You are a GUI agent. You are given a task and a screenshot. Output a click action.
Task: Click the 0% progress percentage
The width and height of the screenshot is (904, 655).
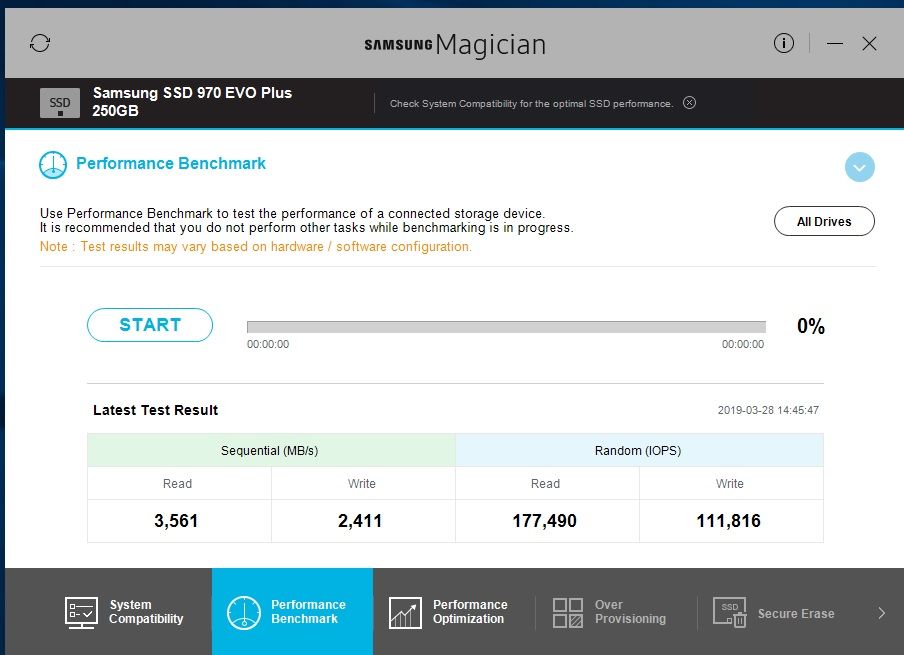(811, 326)
